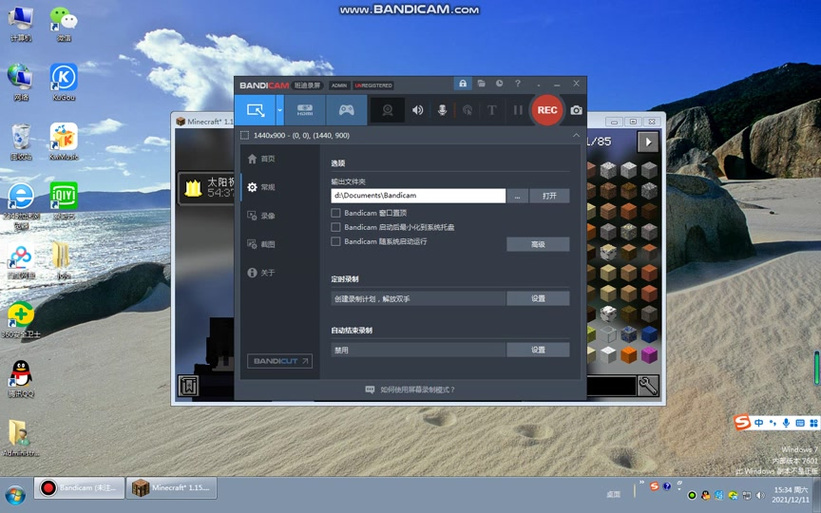Image resolution: width=821 pixels, height=513 pixels.
Task: Open screen recording mode dropdown arrow
Action: [280, 110]
